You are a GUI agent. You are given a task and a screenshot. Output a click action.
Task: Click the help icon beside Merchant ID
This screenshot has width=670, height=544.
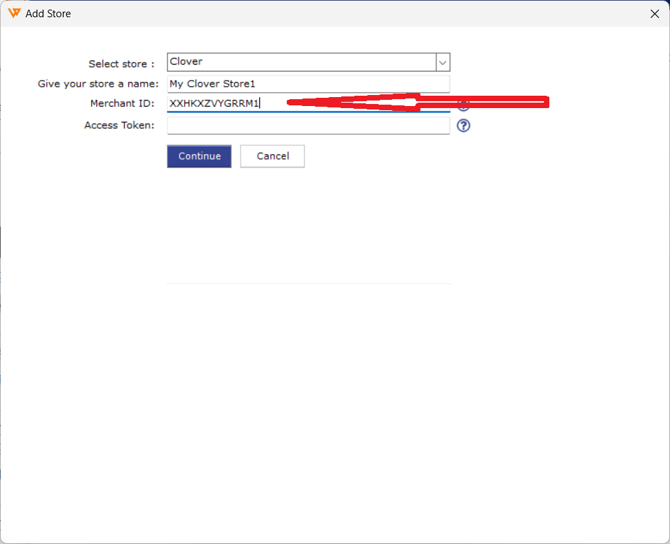463,105
